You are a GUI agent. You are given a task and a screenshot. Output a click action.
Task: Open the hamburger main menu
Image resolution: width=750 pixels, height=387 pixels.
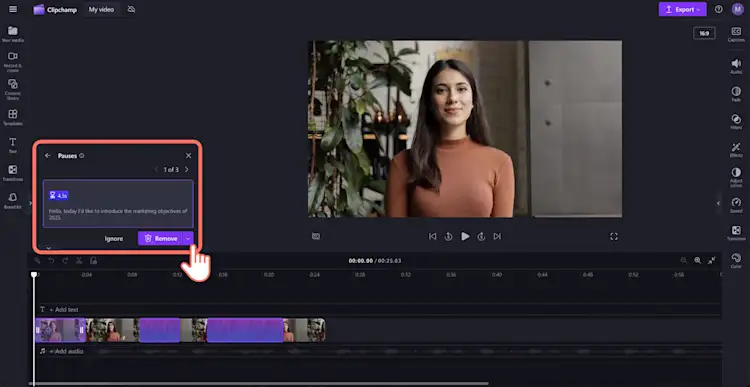point(13,9)
